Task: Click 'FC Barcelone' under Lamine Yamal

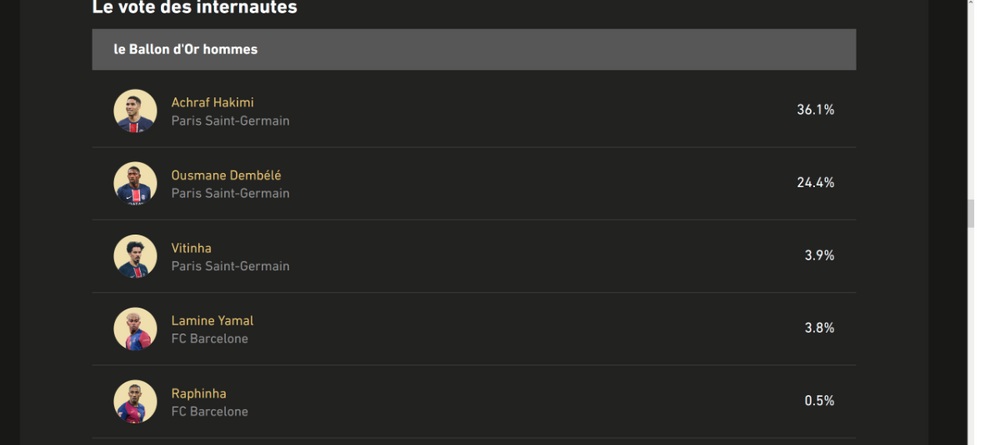Action: (209, 339)
